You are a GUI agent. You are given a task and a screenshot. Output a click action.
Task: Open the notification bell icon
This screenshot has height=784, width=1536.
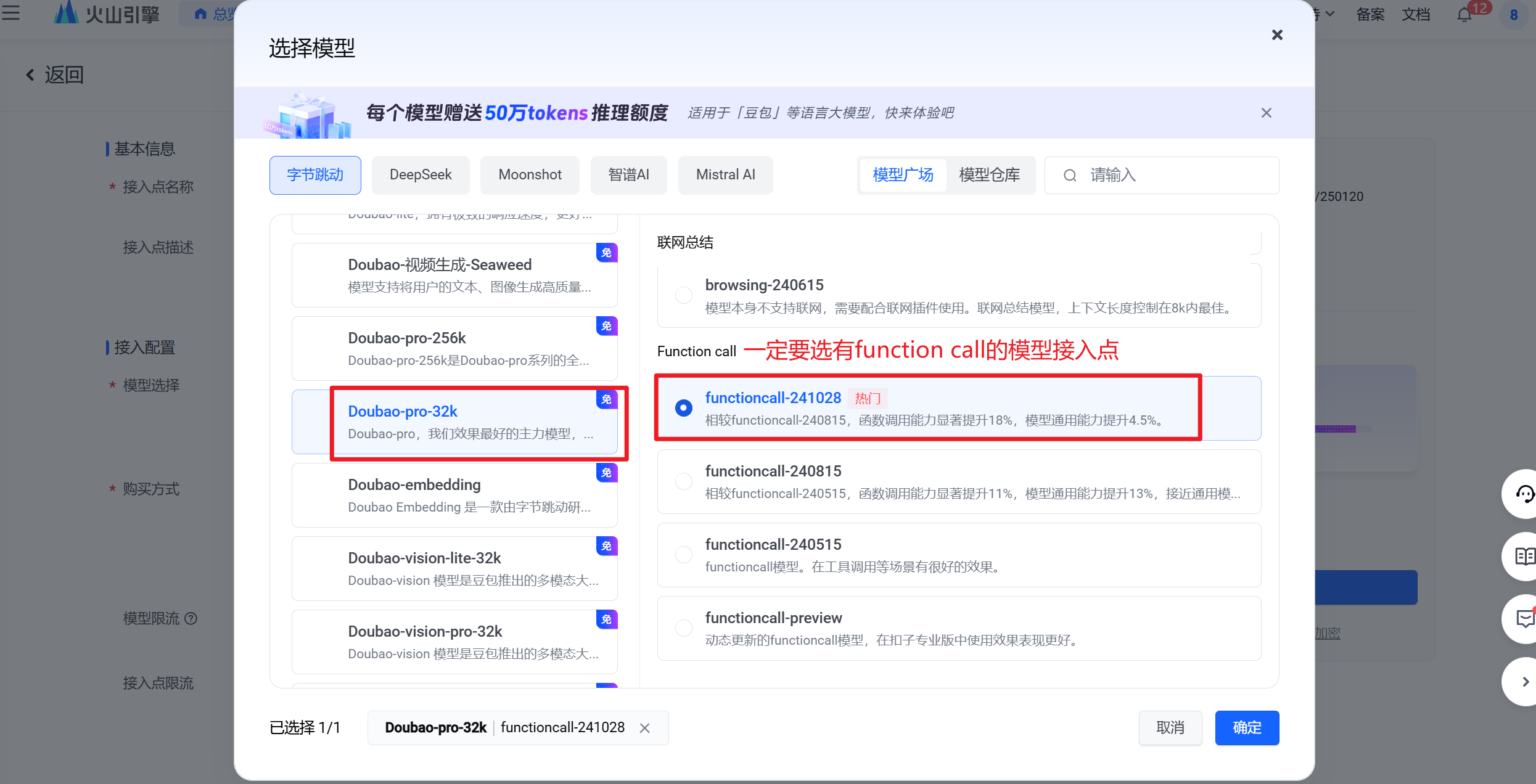[1464, 14]
